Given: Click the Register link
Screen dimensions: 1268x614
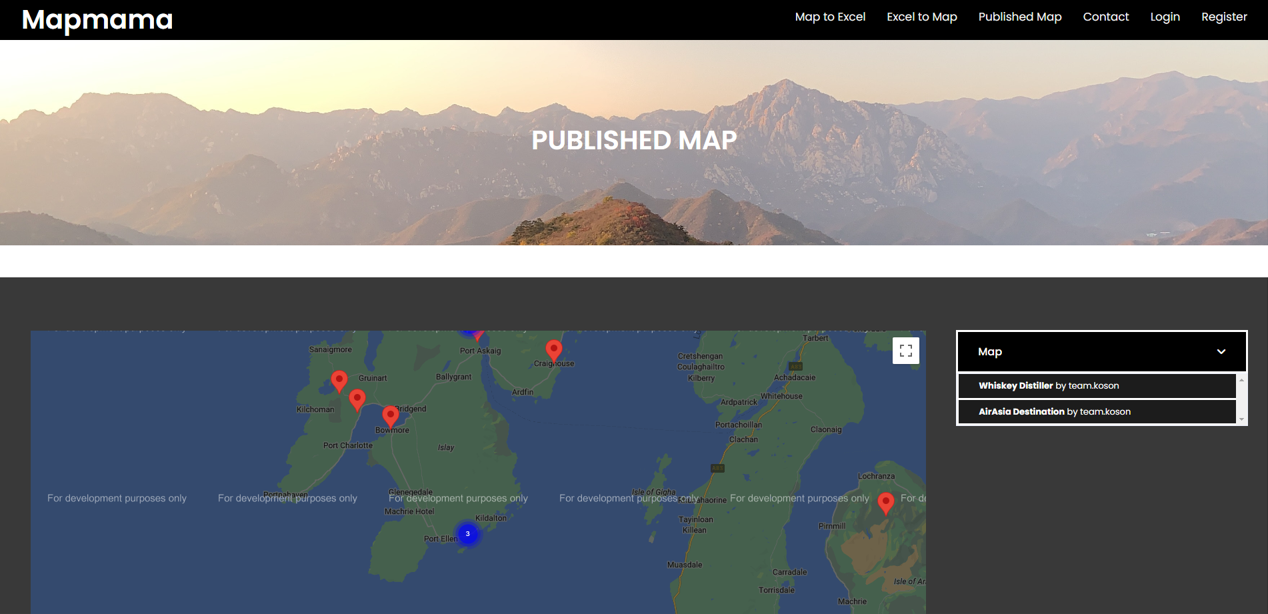Looking at the screenshot, I should (1223, 17).
